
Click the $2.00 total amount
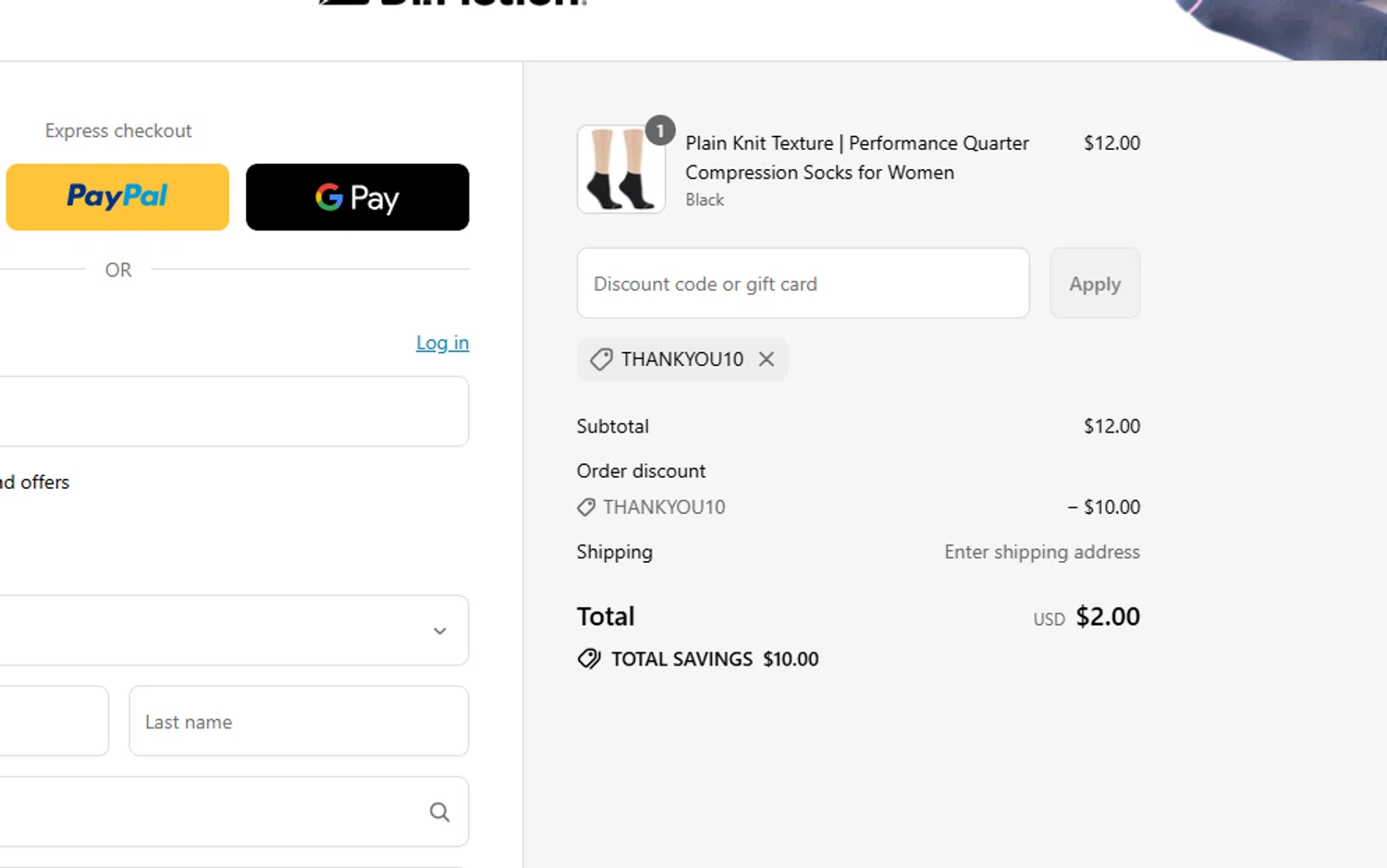1108,617
